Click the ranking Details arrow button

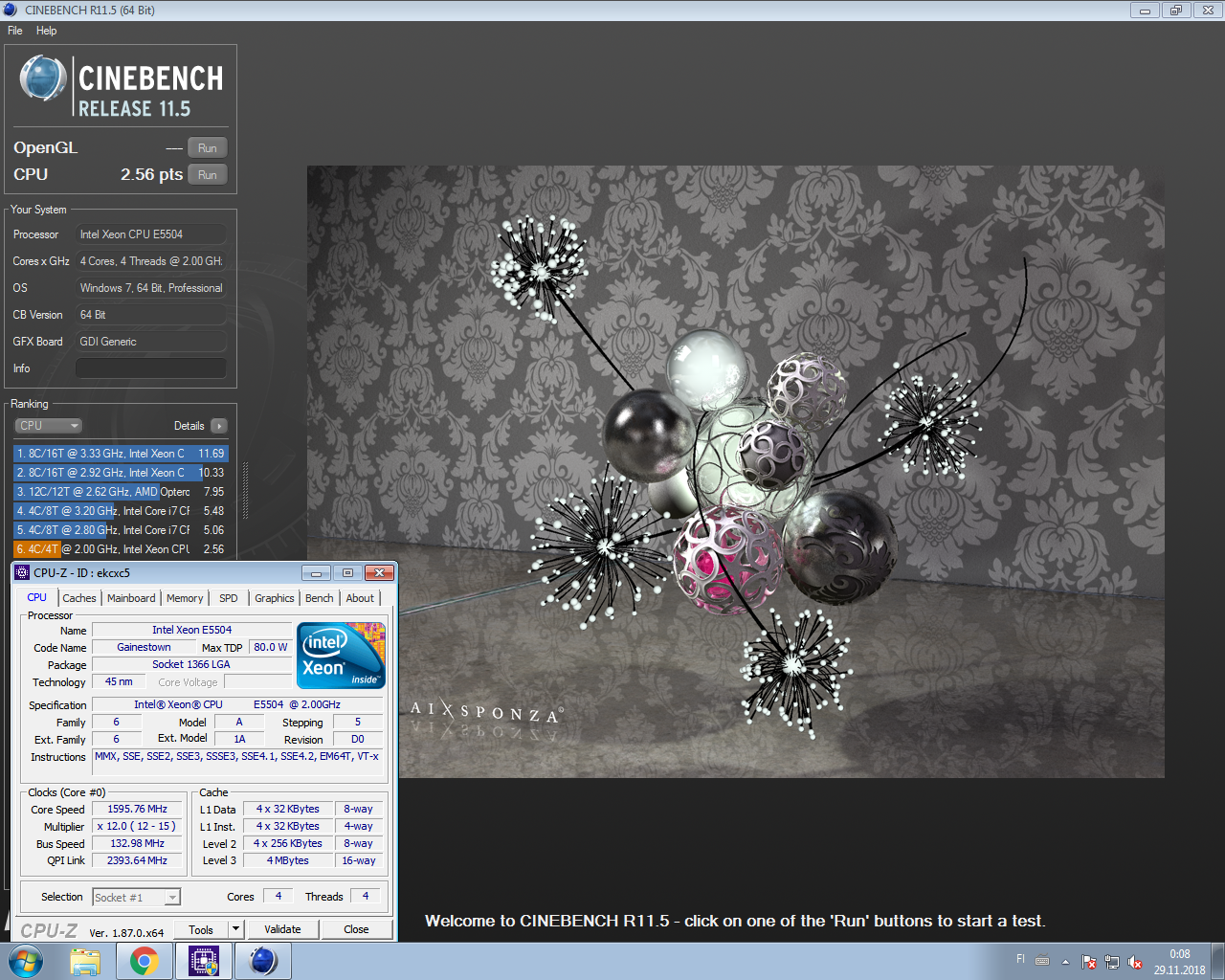click(x=219, y=426)
